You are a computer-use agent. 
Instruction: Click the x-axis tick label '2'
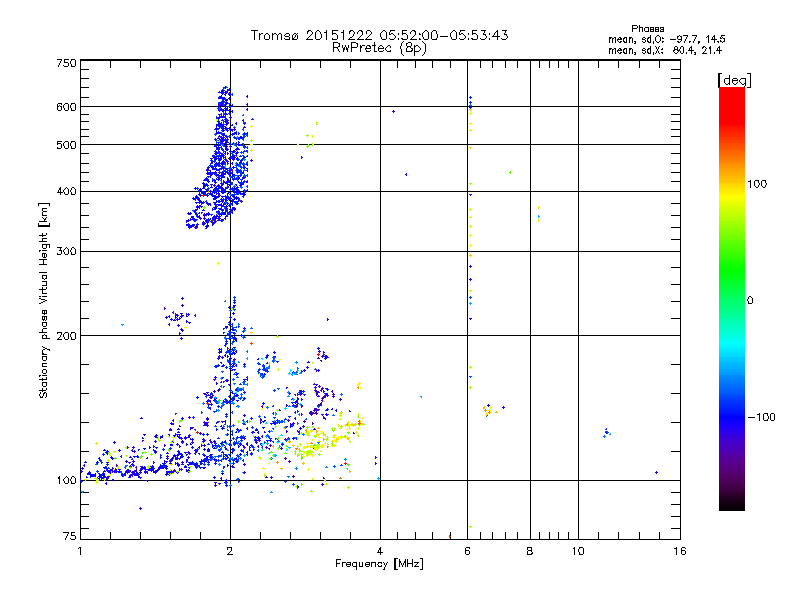(230, 551)
